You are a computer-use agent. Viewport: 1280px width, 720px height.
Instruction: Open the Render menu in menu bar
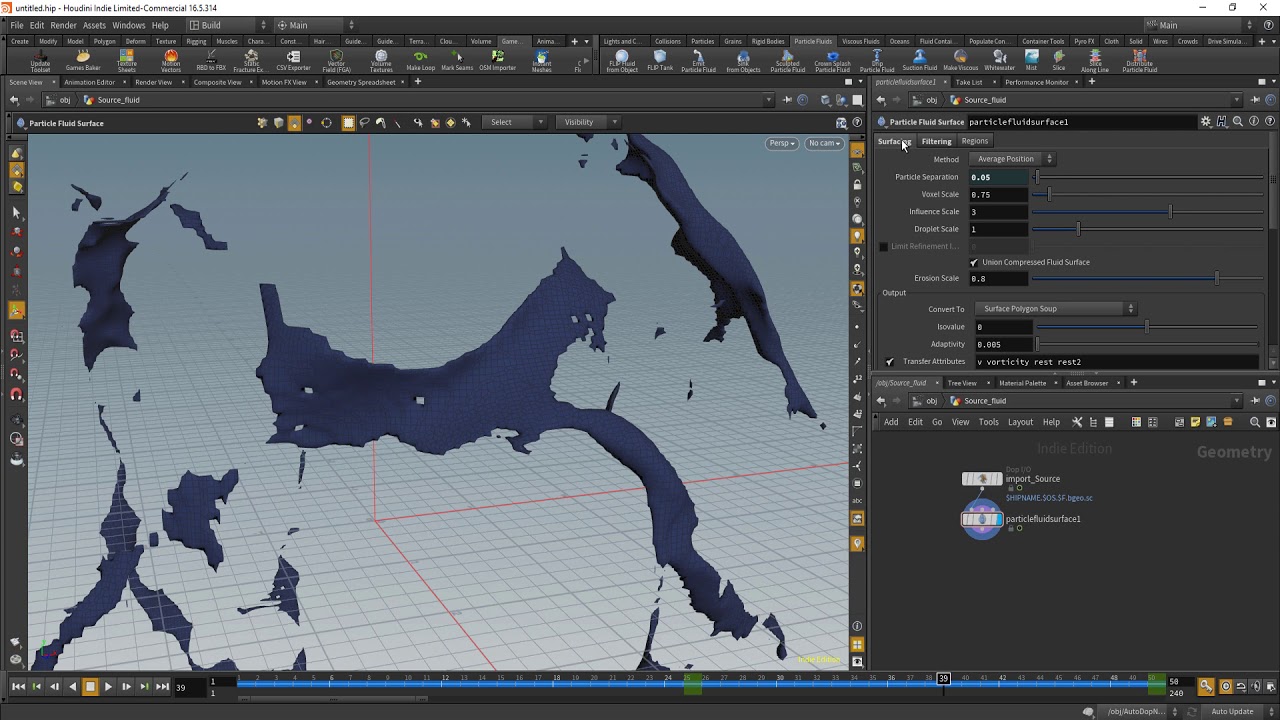(63, 25)
